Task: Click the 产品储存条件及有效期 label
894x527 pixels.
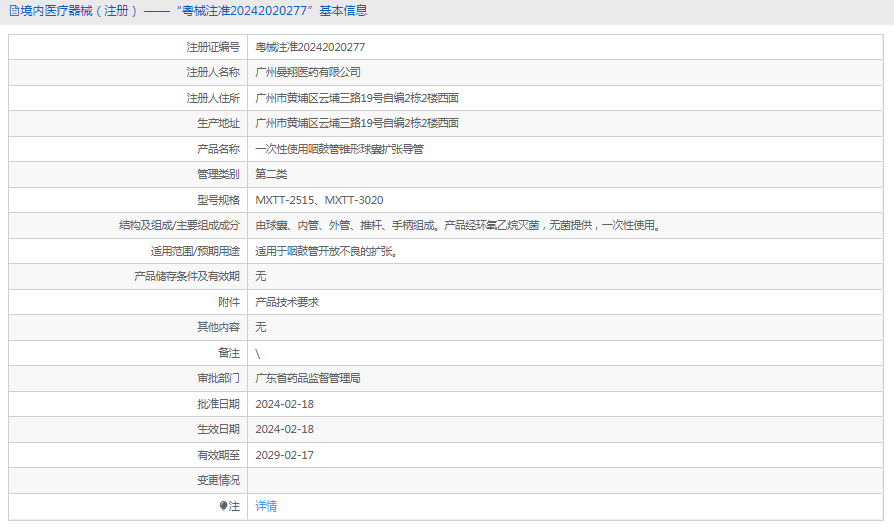Action: (x=187, y=277)
